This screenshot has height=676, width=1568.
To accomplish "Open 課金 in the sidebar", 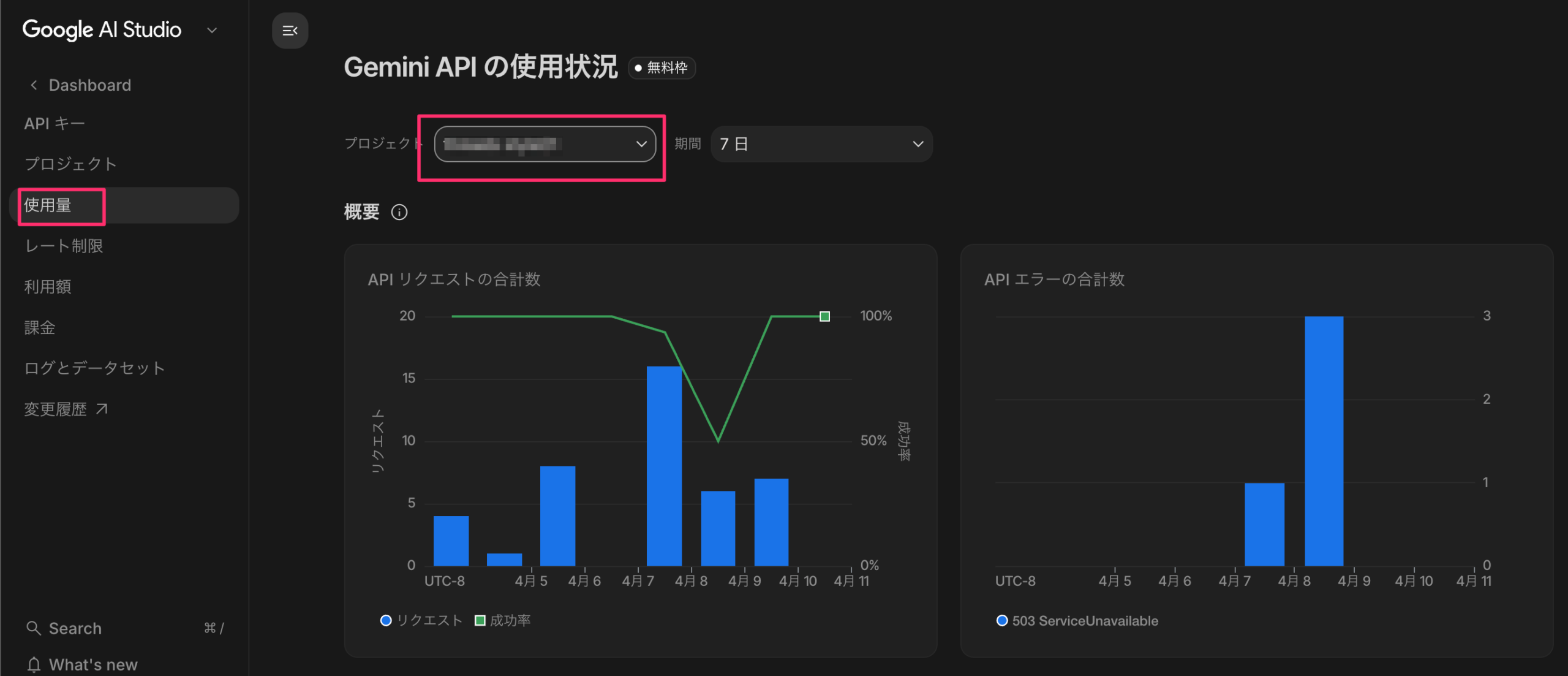I will (40, 327).
